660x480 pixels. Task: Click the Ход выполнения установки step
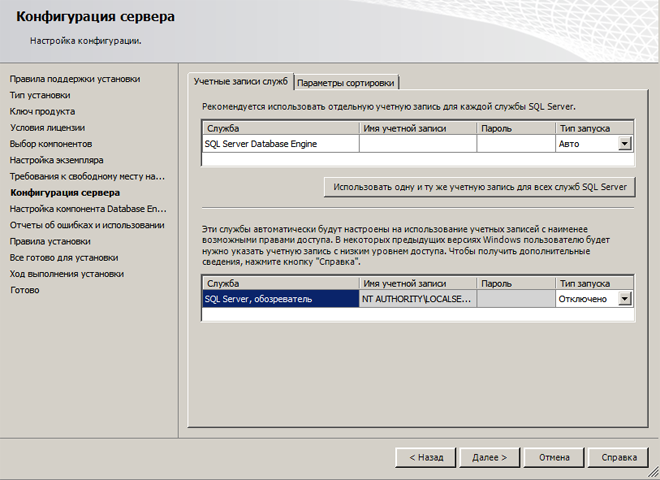click(x=67, y=274)
